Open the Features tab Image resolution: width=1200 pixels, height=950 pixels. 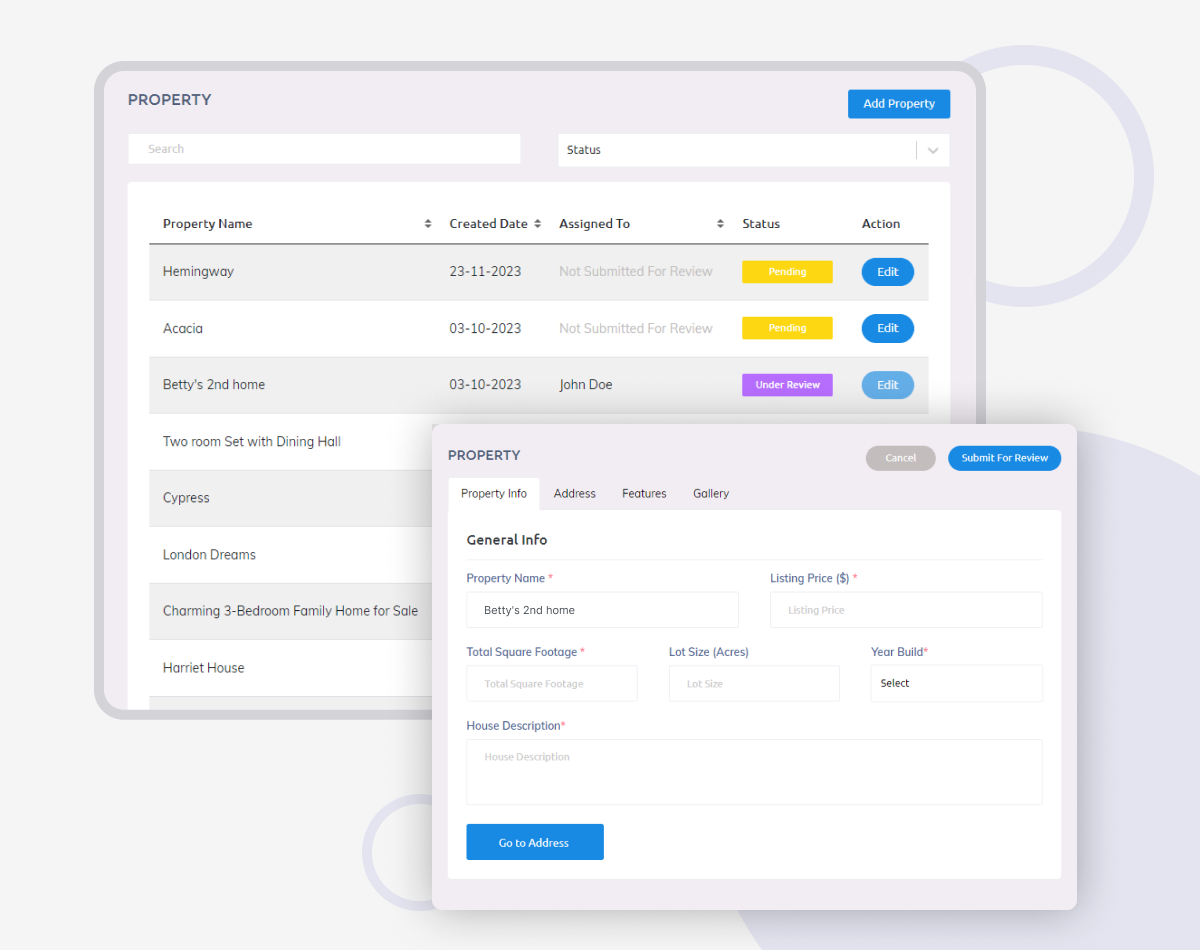644,494
